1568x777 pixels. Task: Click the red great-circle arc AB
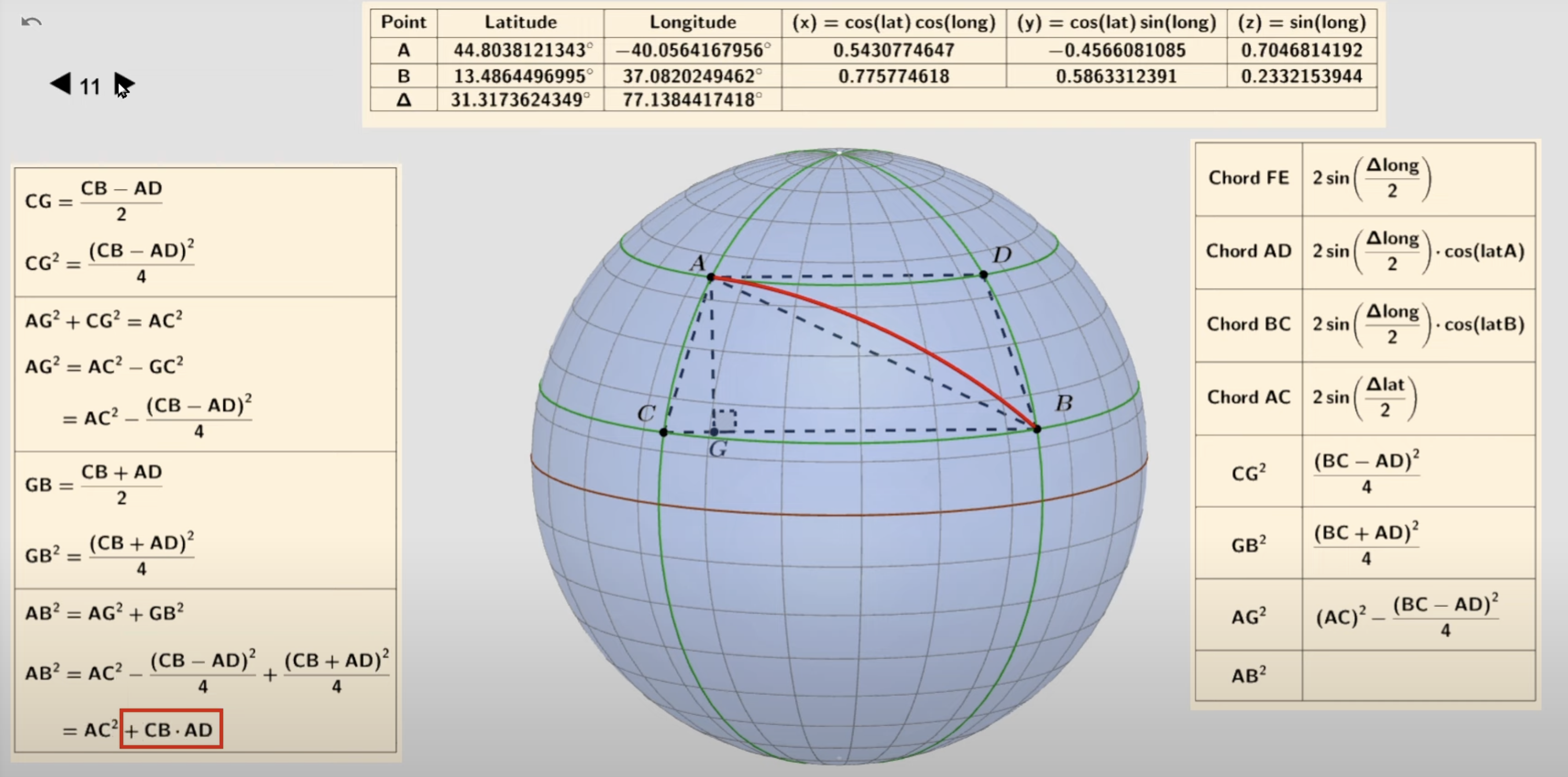point(882,329)
